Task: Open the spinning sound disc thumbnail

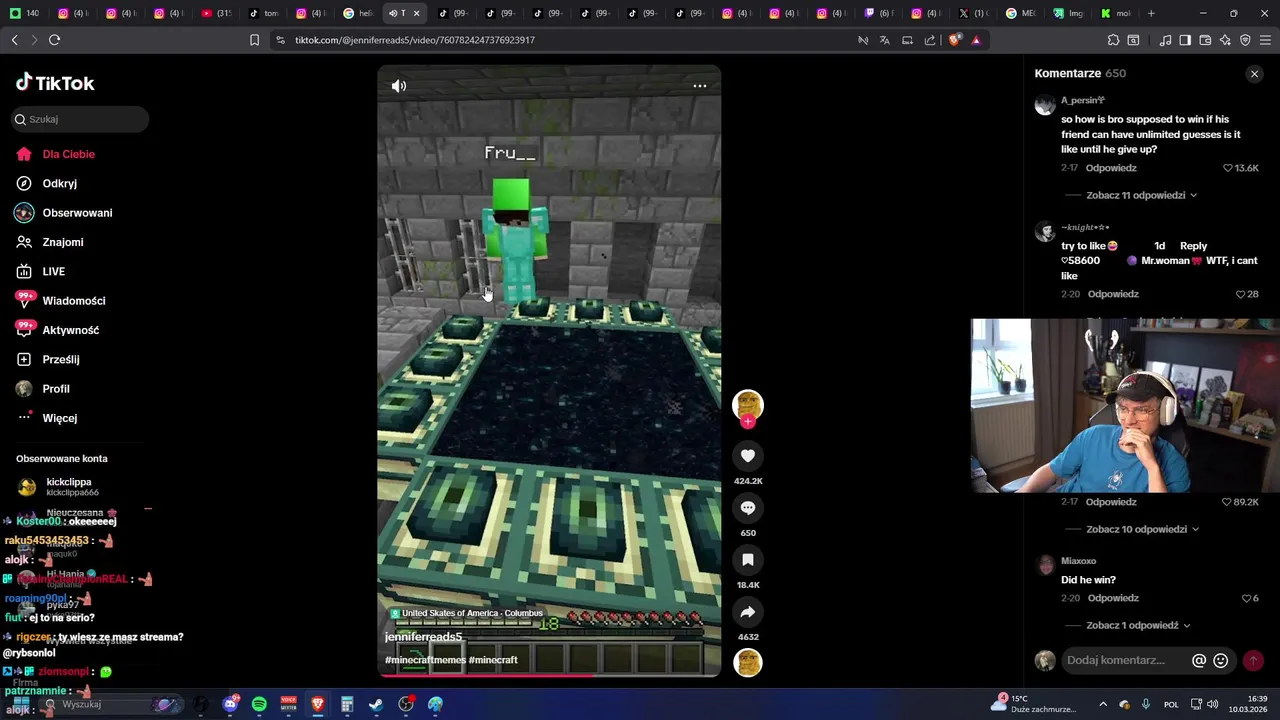Action: 748,662
